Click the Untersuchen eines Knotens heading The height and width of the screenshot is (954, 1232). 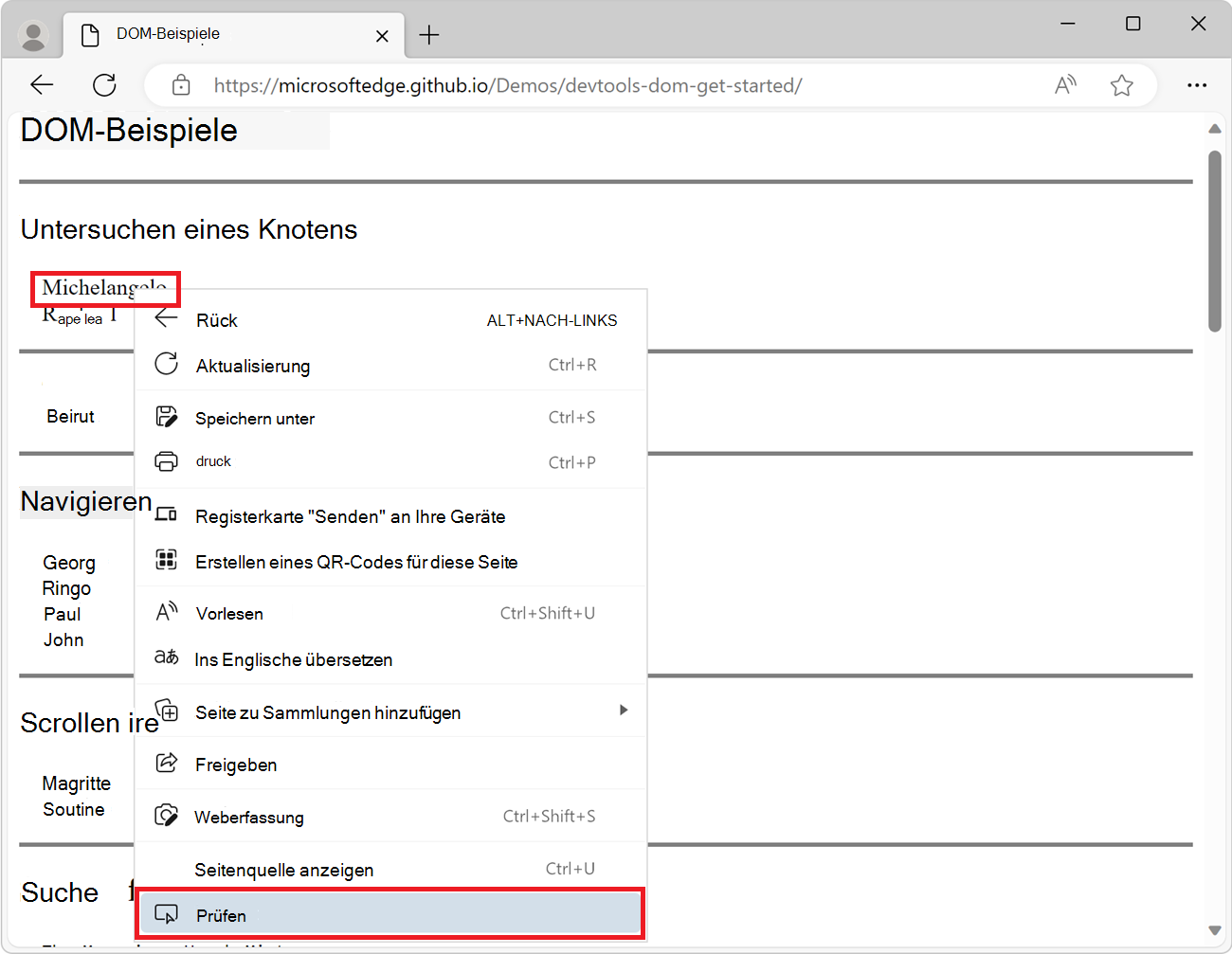pyautogui.click(x=190, y=229)
